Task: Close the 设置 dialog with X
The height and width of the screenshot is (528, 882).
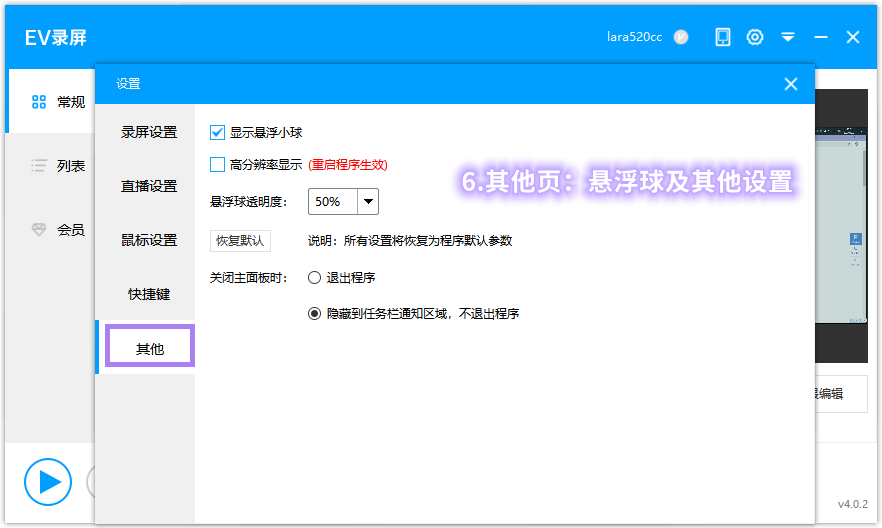Action: [790, 85]
